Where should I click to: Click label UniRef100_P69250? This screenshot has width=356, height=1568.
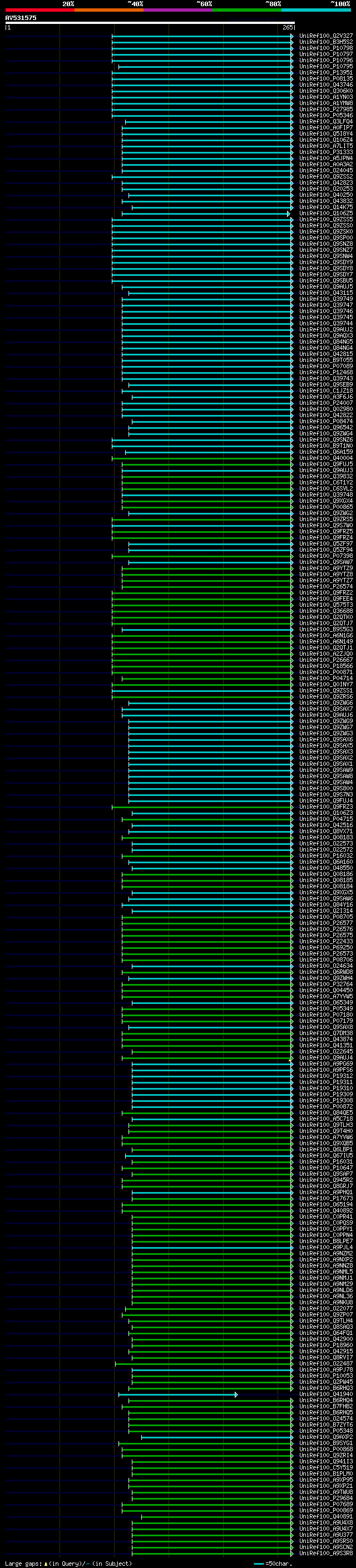[x=325, y=948]
